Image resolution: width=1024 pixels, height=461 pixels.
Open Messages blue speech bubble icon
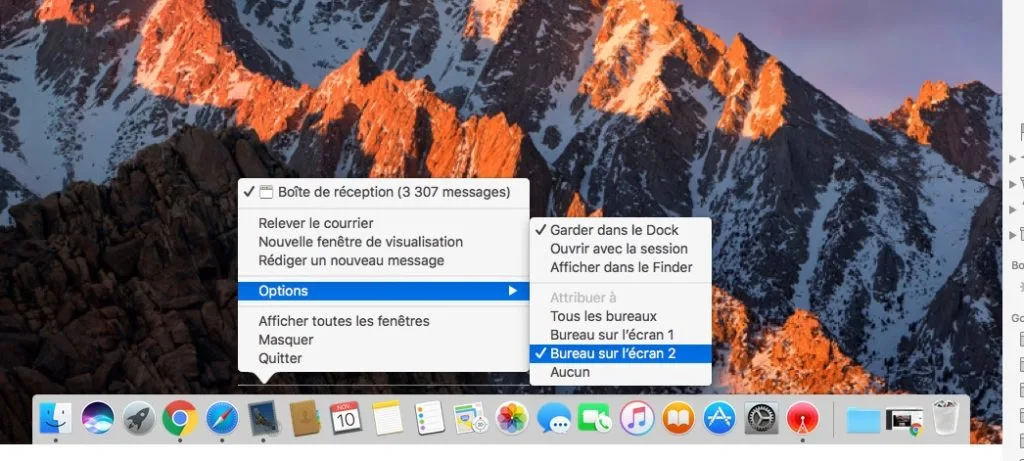[x=554, y=418]
